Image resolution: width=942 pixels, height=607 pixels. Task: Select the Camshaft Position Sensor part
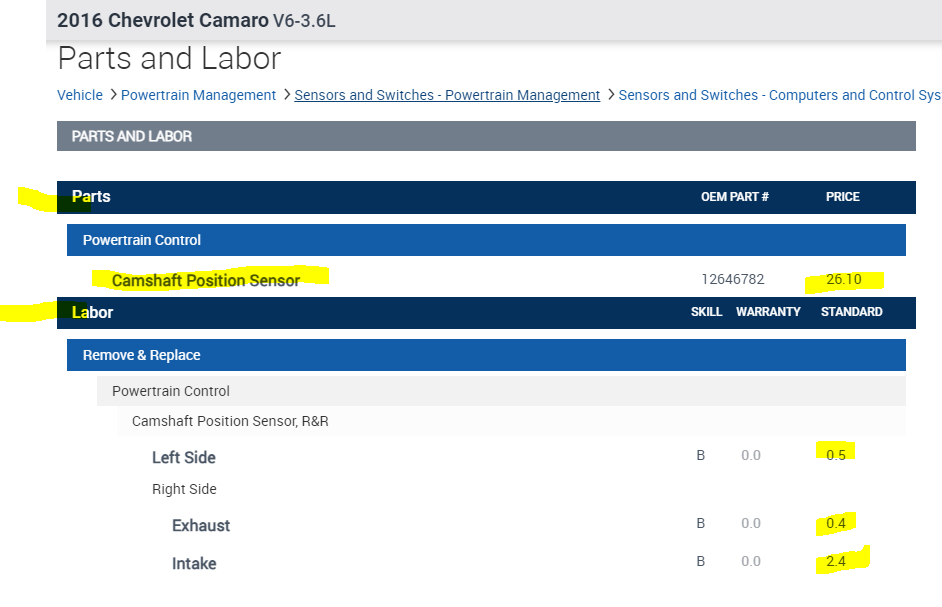[206, 280]
